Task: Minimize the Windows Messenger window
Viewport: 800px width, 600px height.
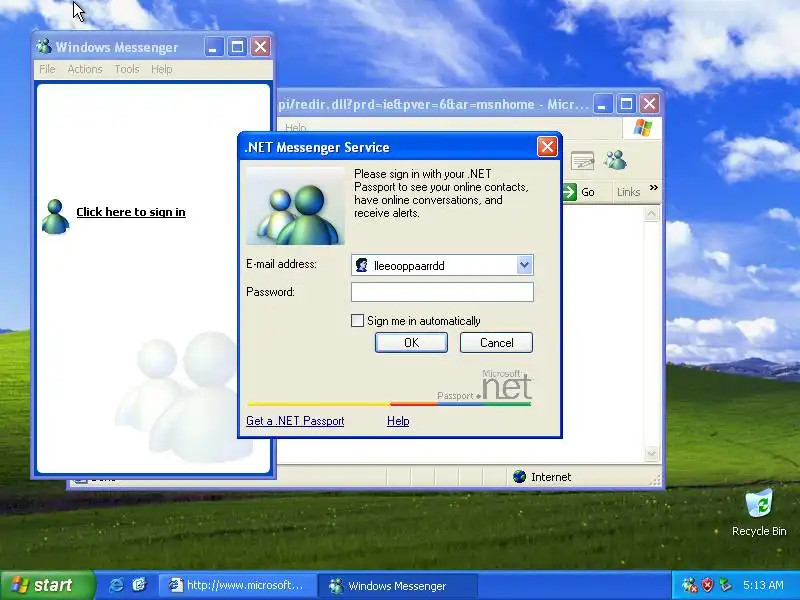Action: pos(214,47)
